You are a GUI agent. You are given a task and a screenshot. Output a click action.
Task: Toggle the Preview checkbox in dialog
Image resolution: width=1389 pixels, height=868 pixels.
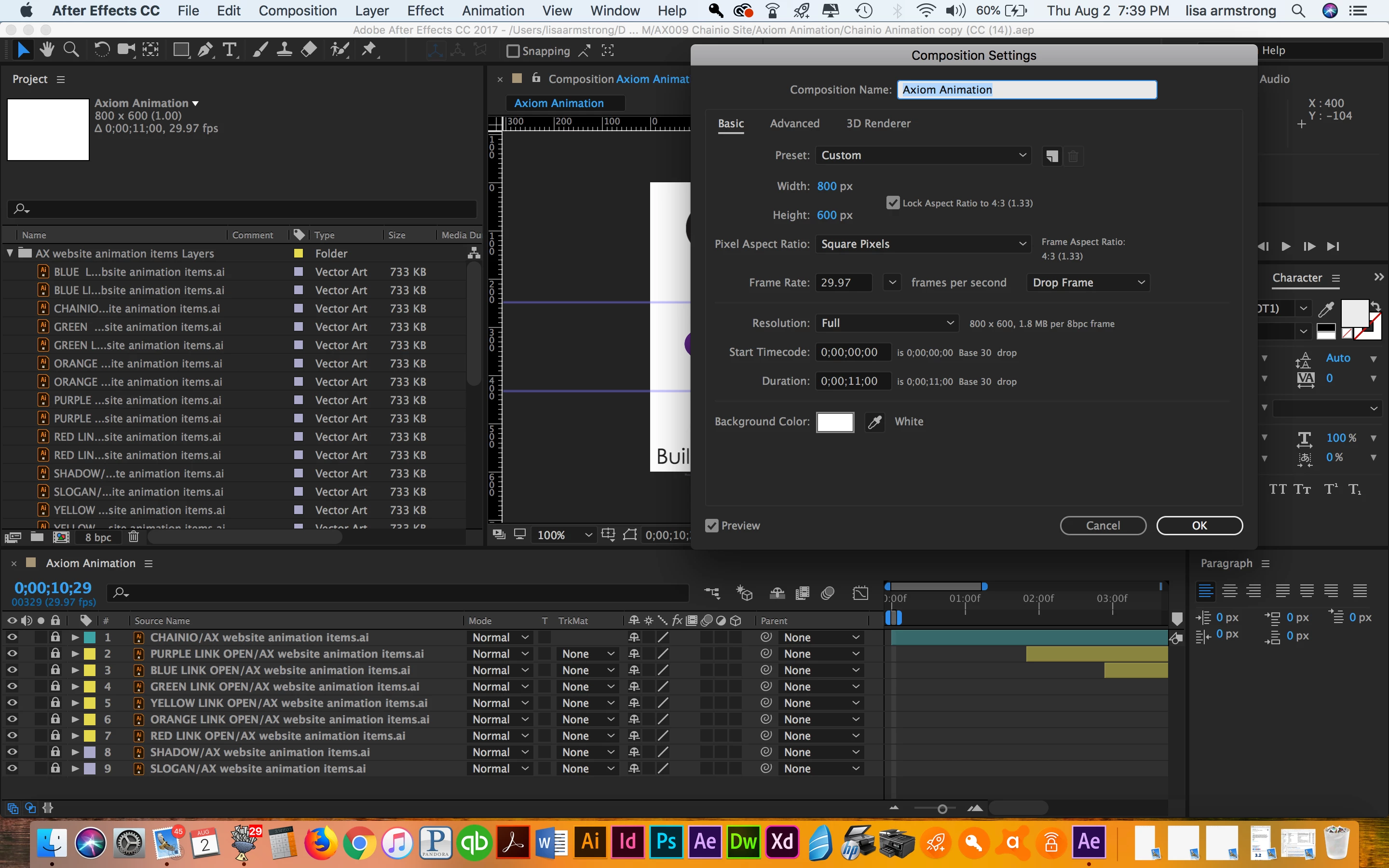[x=712, y=526]
